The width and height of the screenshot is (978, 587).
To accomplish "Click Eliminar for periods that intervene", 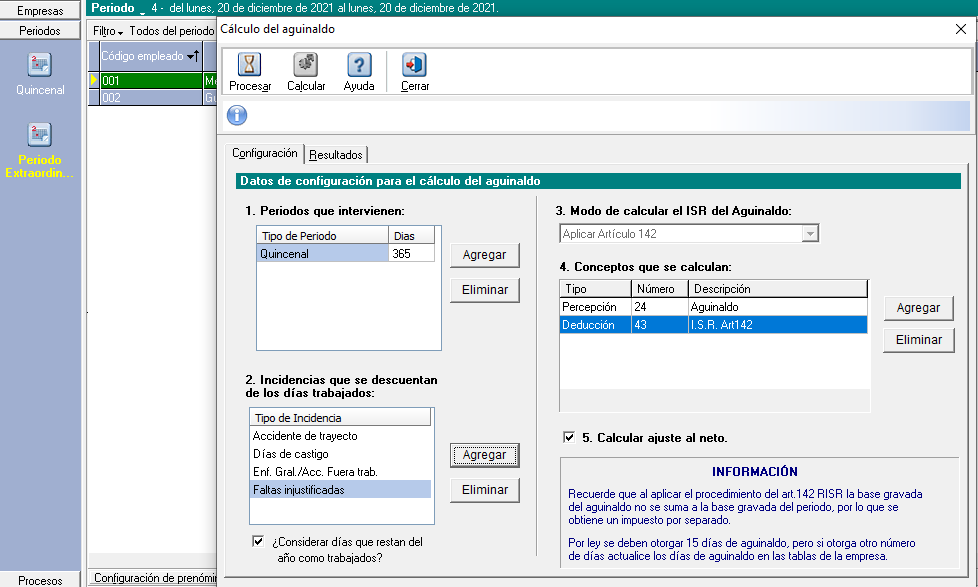I will pos(485,290).
